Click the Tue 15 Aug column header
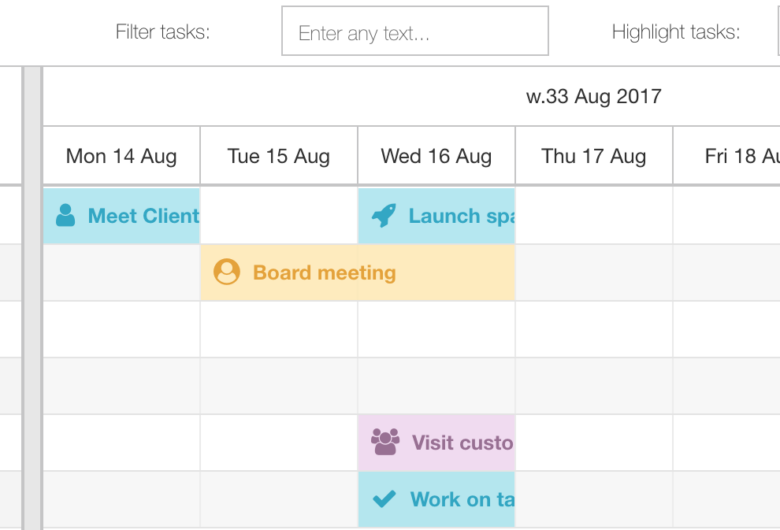This screenshot has width=780, height=530. [279, 156]
